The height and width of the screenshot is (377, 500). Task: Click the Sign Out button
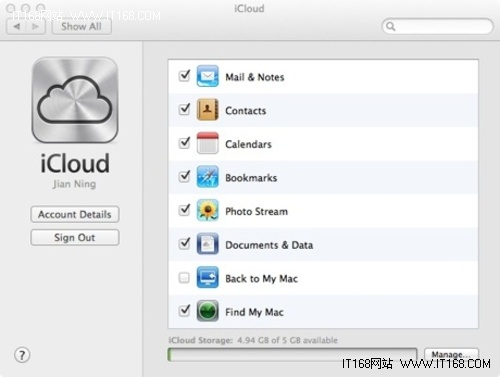(75, 238)
